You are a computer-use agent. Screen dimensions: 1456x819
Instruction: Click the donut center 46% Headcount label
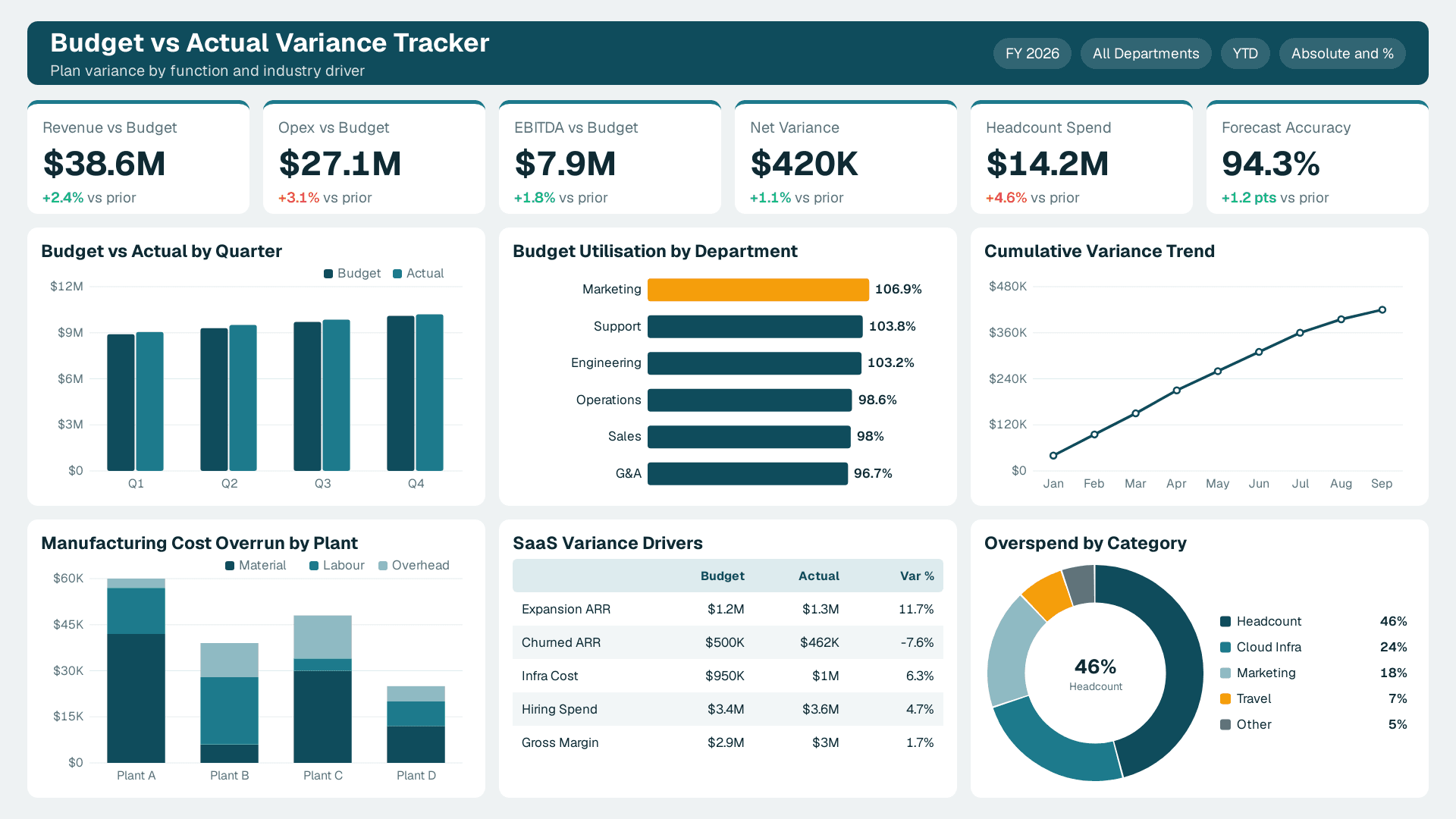point(1096,674)
